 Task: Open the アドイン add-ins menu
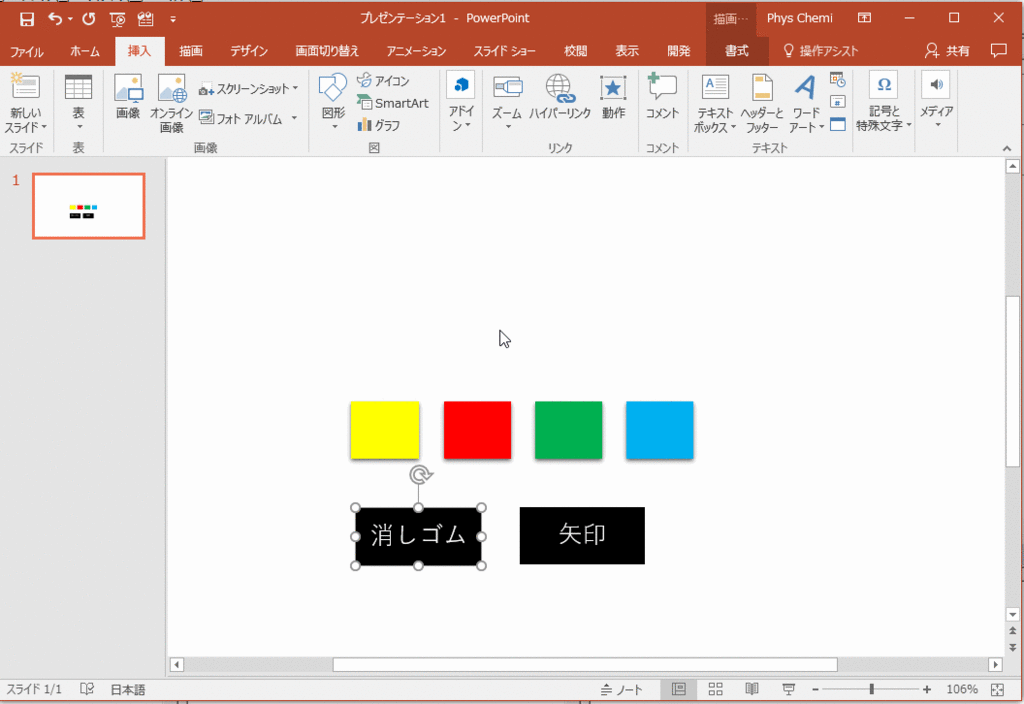(x=461, y=101)
